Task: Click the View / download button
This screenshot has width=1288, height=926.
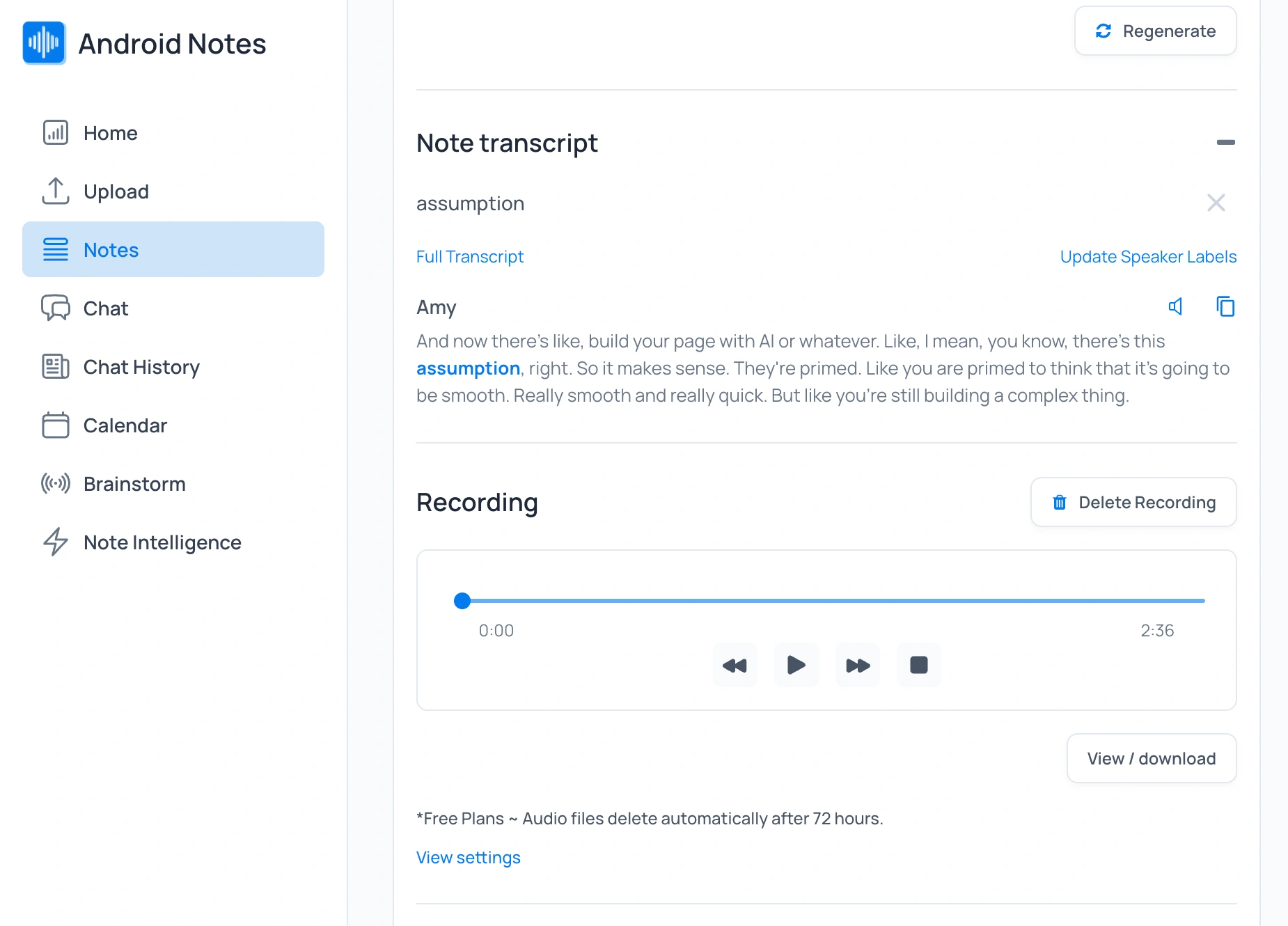Action: [1152, 758]
